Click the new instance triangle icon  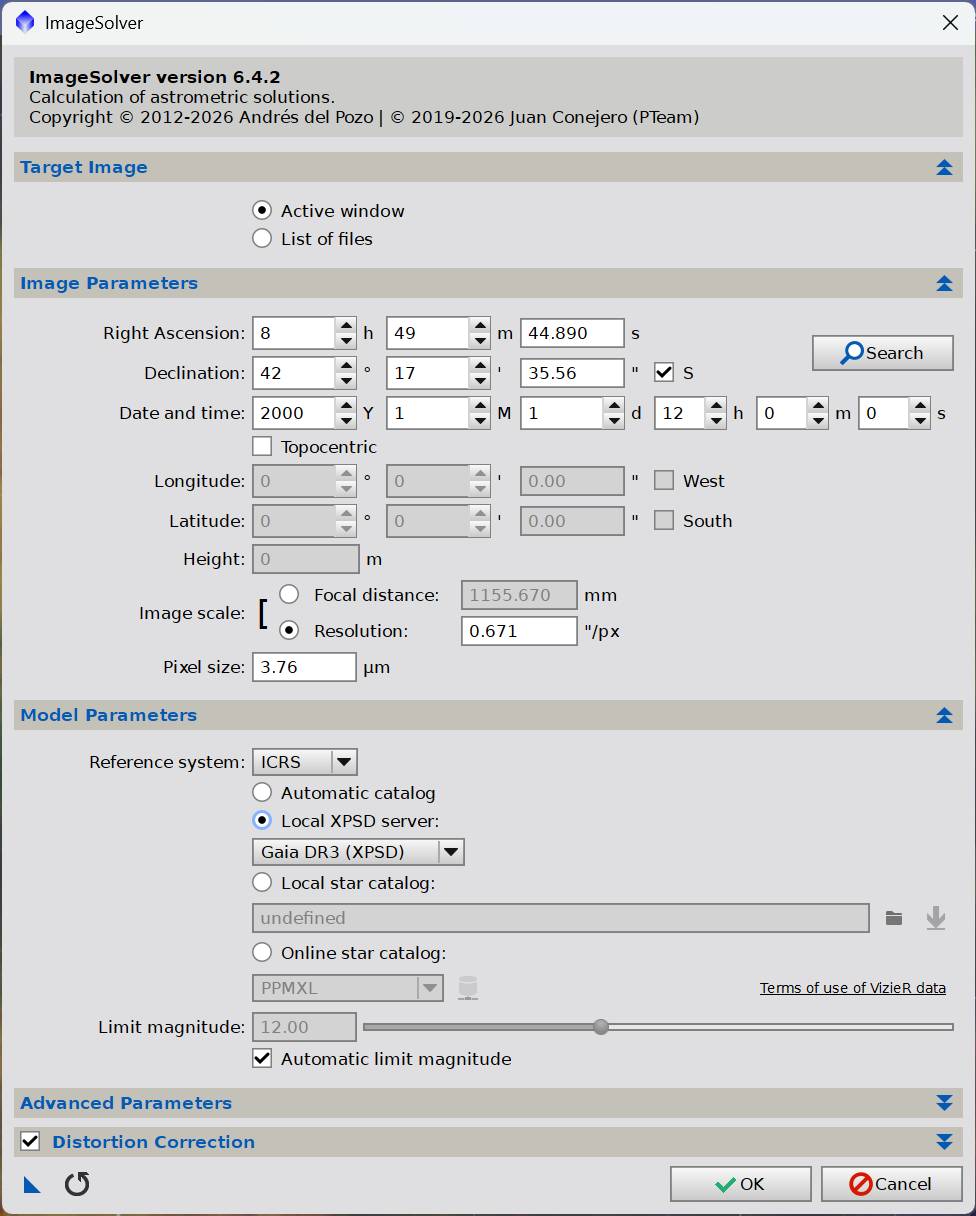pyautogui.click(x=32, y=1185)
